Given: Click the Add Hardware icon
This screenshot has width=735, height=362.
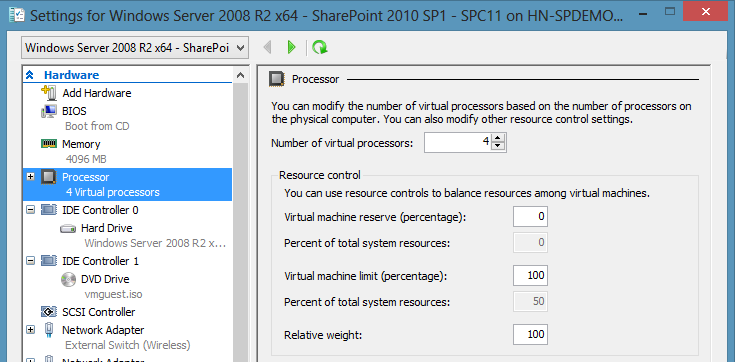Looking at the screenshot, I should click(x=49, y=93).
